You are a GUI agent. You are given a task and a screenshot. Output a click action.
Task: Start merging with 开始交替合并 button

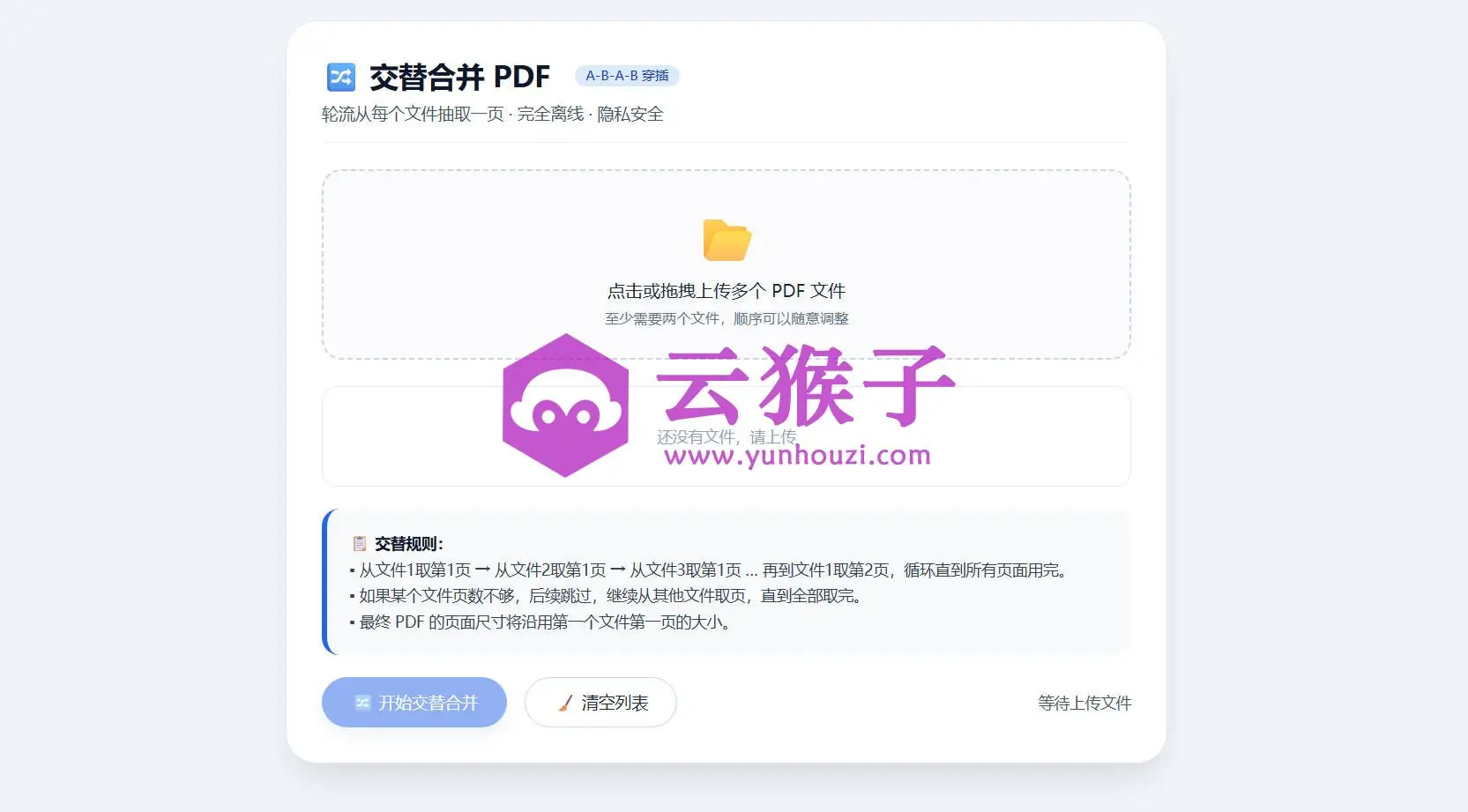(414, 703)
